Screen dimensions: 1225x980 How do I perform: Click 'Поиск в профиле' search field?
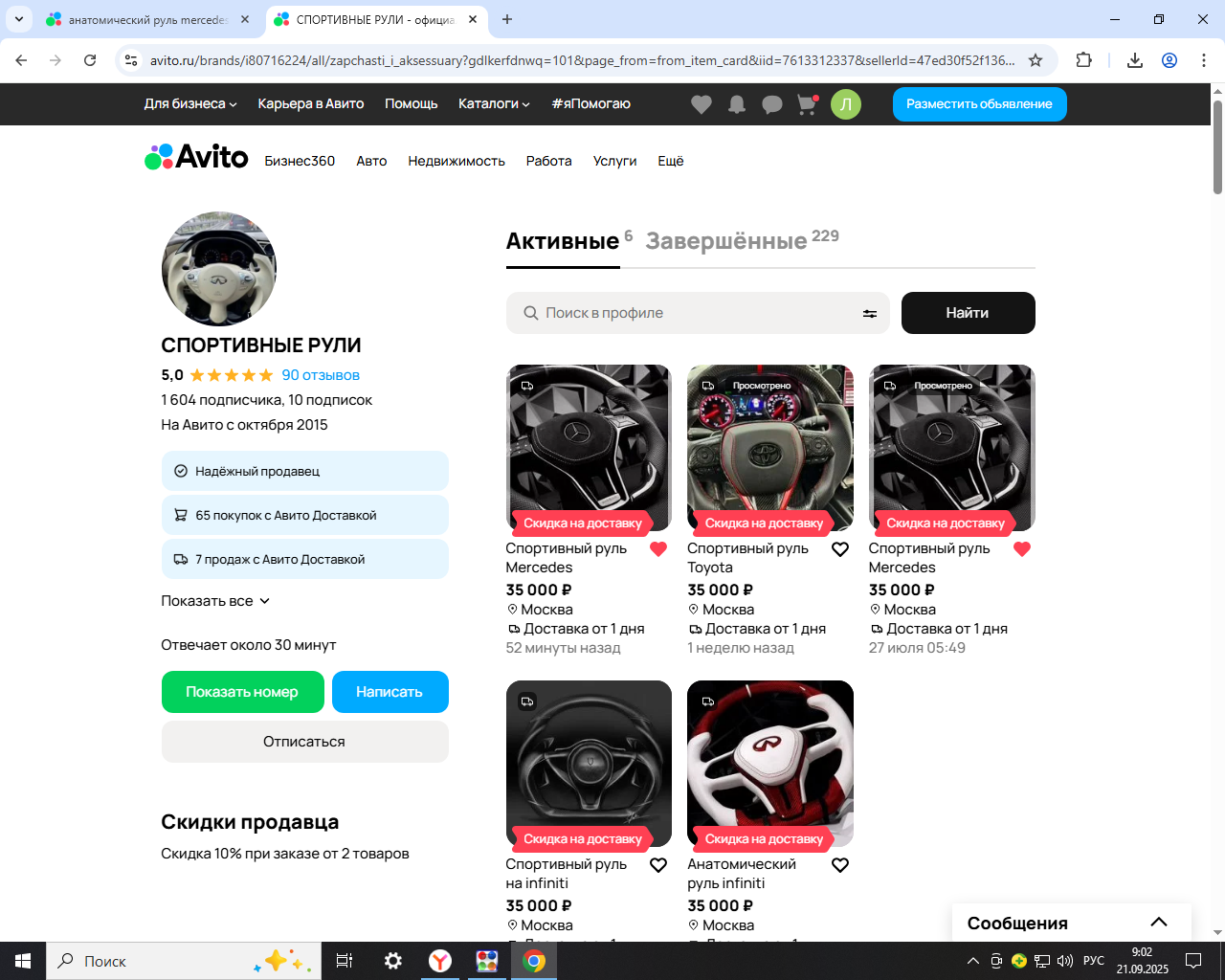(x=698, y=313)
